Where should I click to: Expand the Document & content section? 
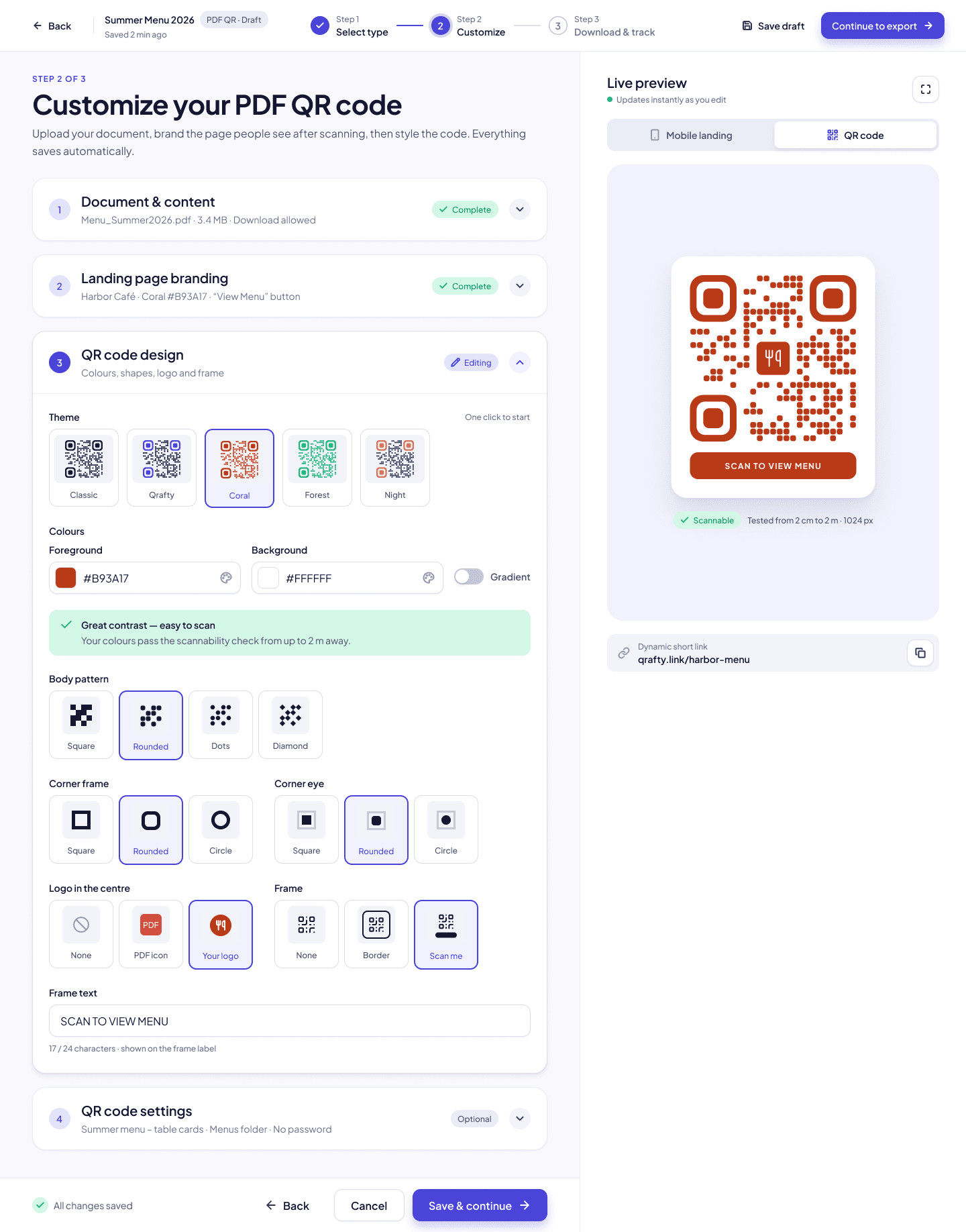(520, 209)
